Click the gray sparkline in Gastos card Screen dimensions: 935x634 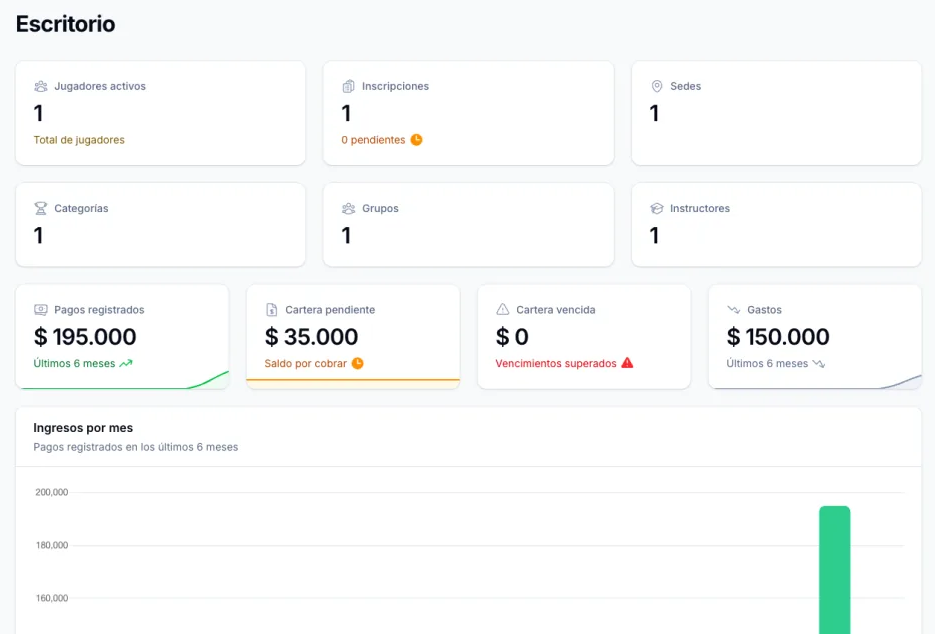[815, 382]
